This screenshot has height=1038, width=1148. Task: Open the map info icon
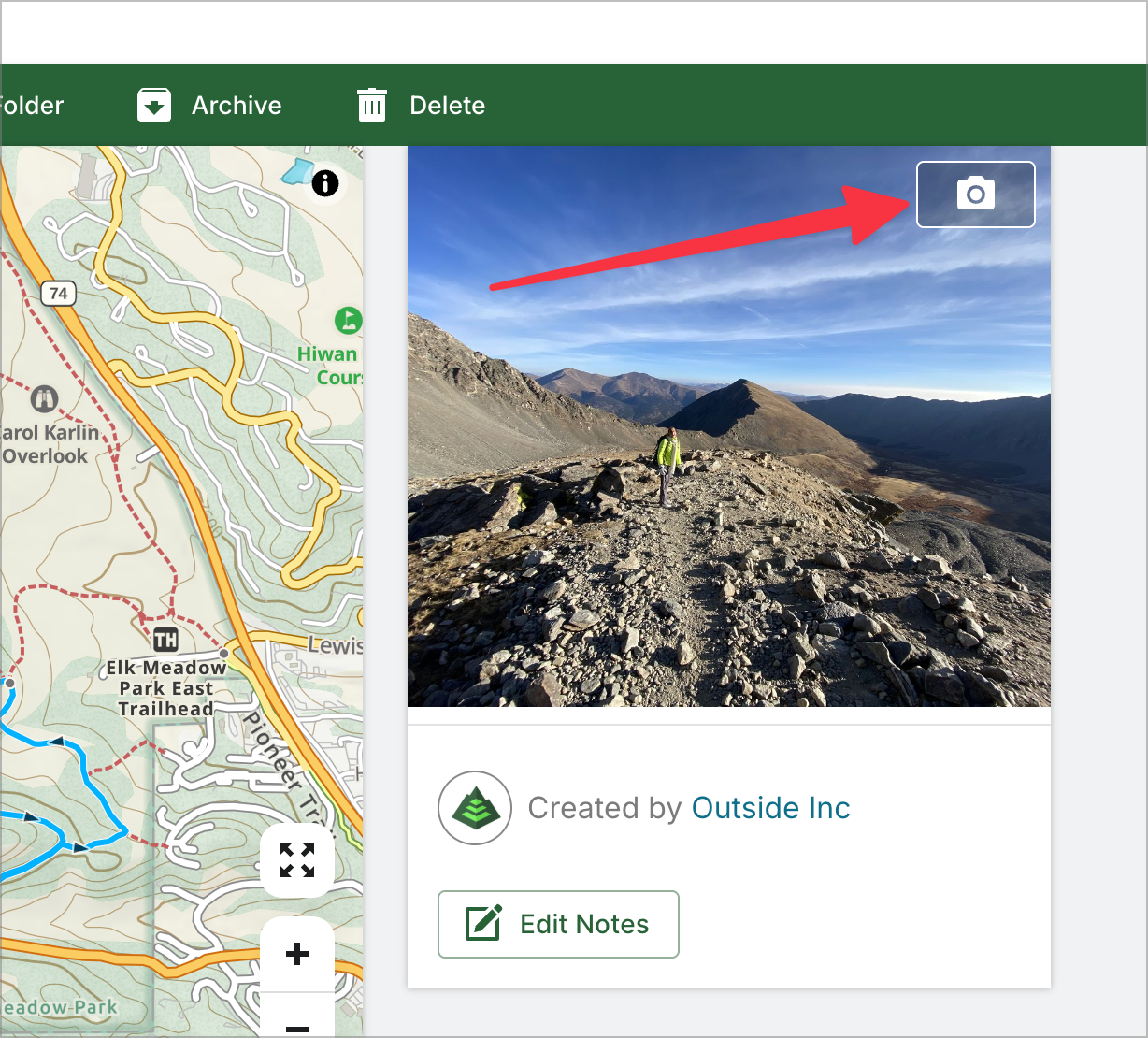[x=325, y=182]
